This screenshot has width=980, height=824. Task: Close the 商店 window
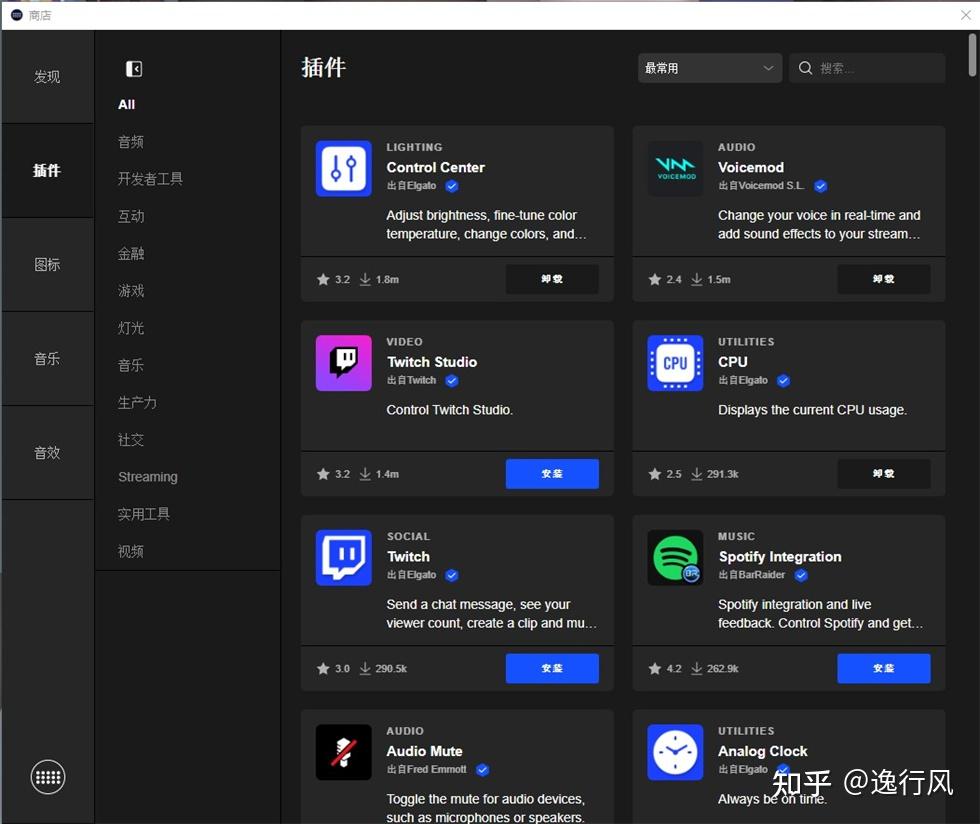click(x=966, y=14)
